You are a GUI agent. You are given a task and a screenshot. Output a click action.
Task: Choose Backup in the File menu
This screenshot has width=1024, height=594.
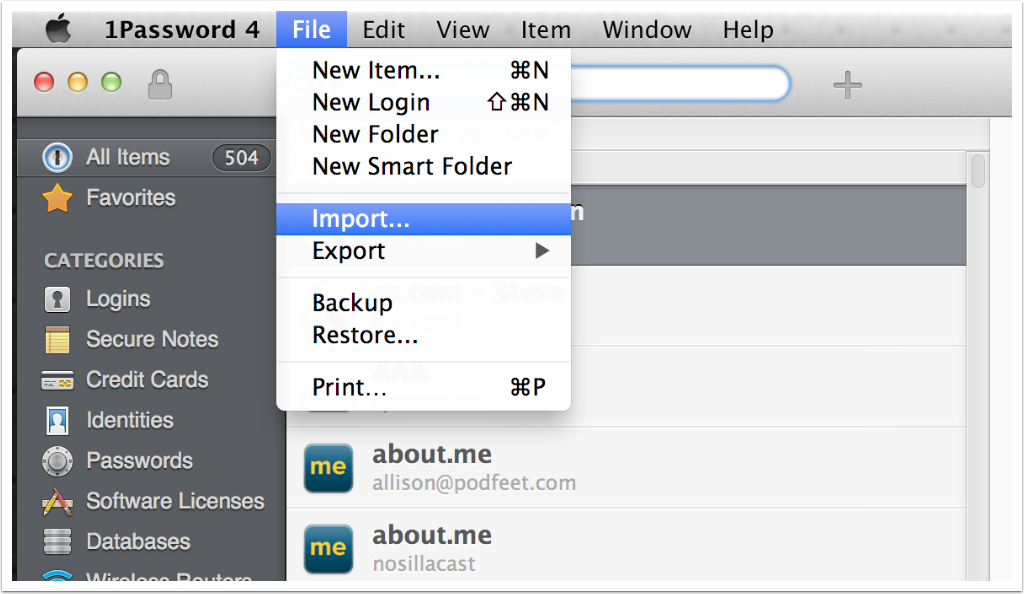pyautogui.click(x=352, y=303)
